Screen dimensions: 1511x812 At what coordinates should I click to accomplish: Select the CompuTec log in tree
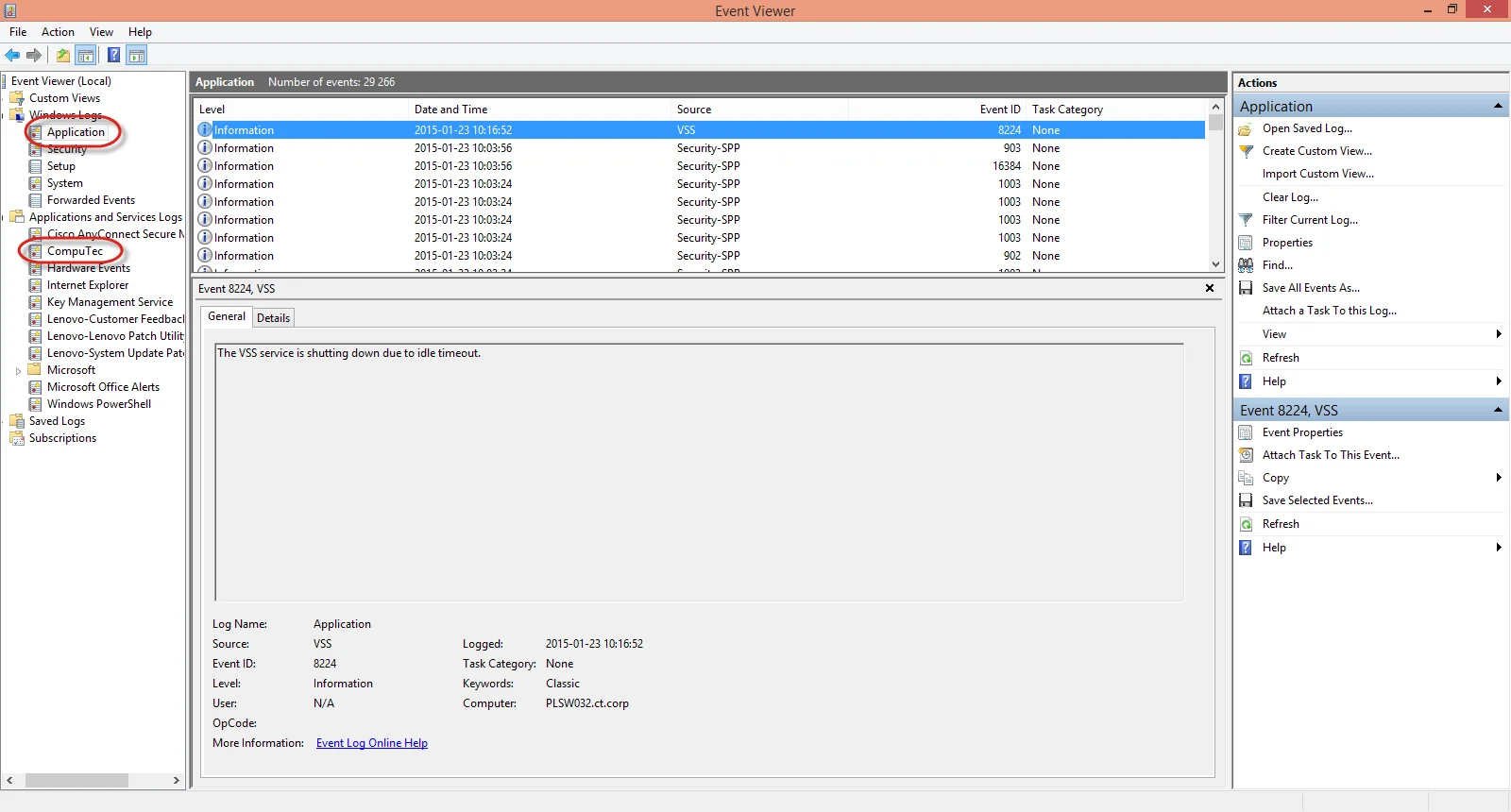(75, 251)
